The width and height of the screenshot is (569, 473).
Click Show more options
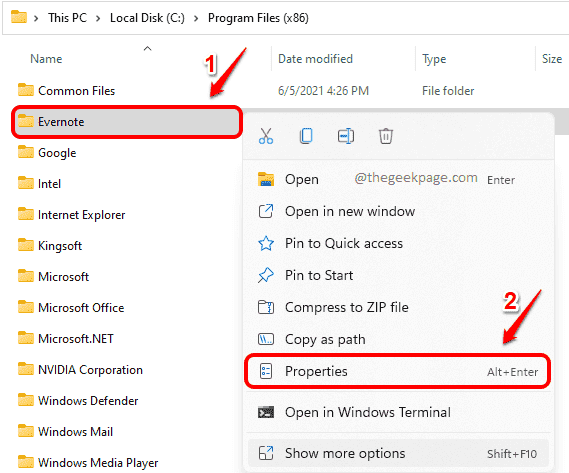(x=398, y=453)
